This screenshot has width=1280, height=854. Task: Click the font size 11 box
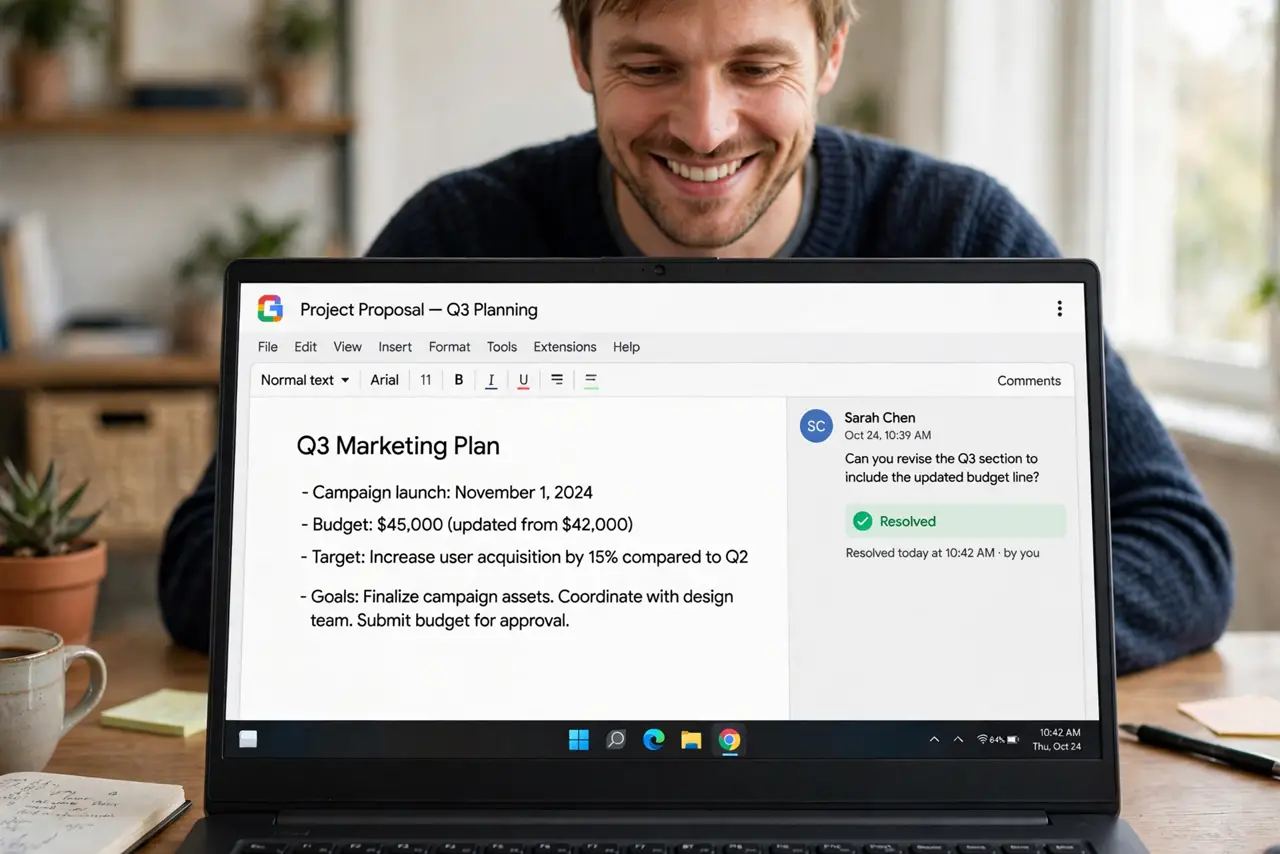(426, 380)
